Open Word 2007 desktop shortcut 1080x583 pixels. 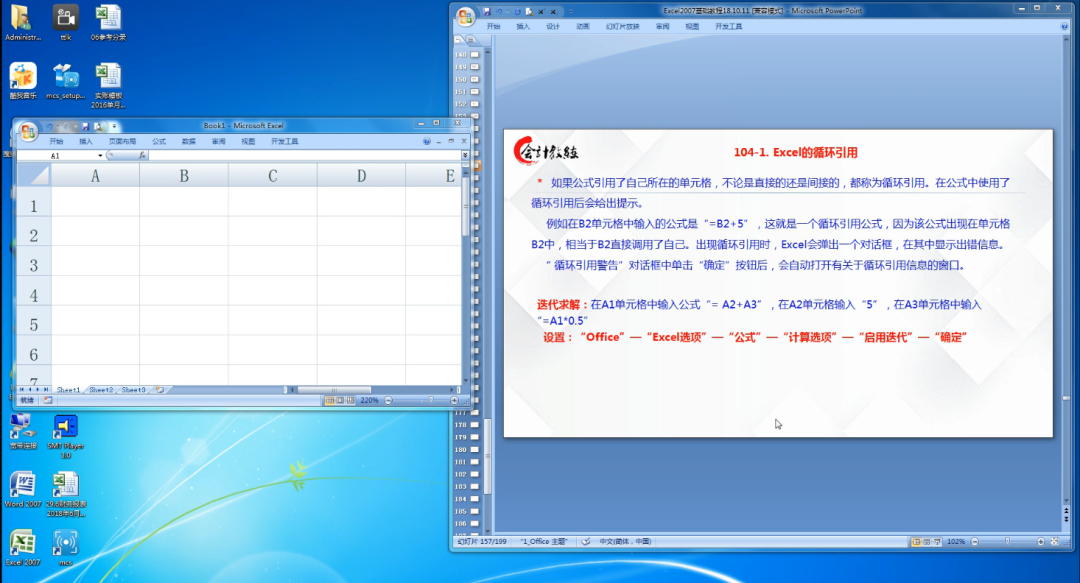(x=23, y=491)
